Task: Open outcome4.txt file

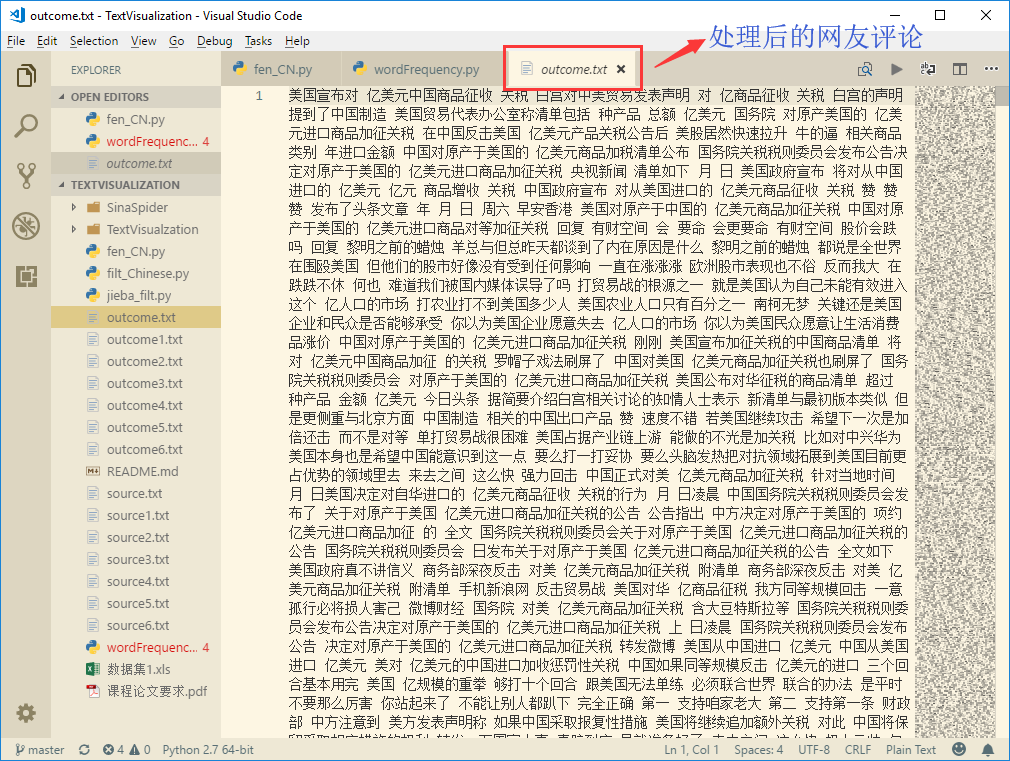Action: [136, 406]
